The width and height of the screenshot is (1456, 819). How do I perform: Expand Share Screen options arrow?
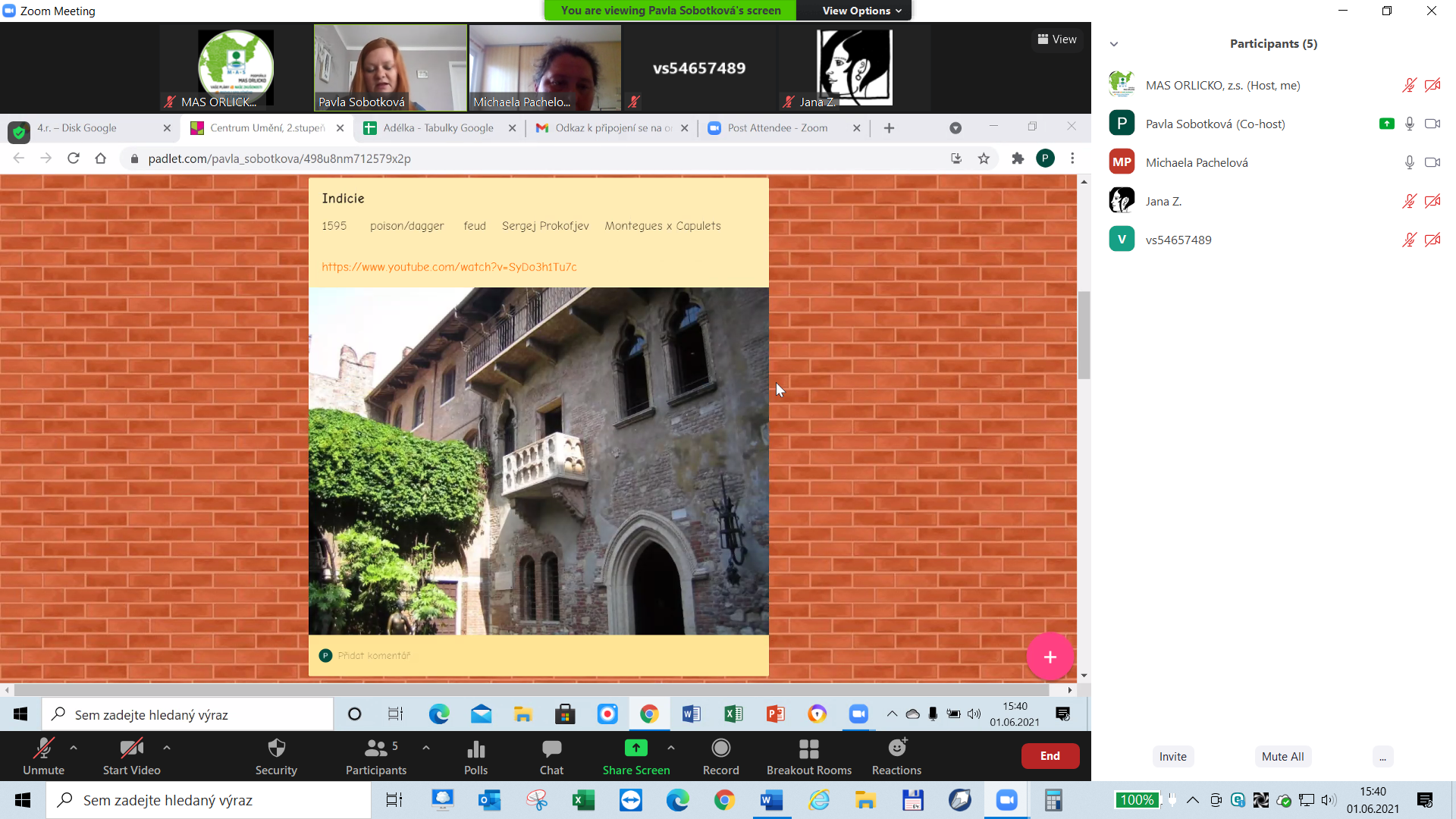coord(671,748)
